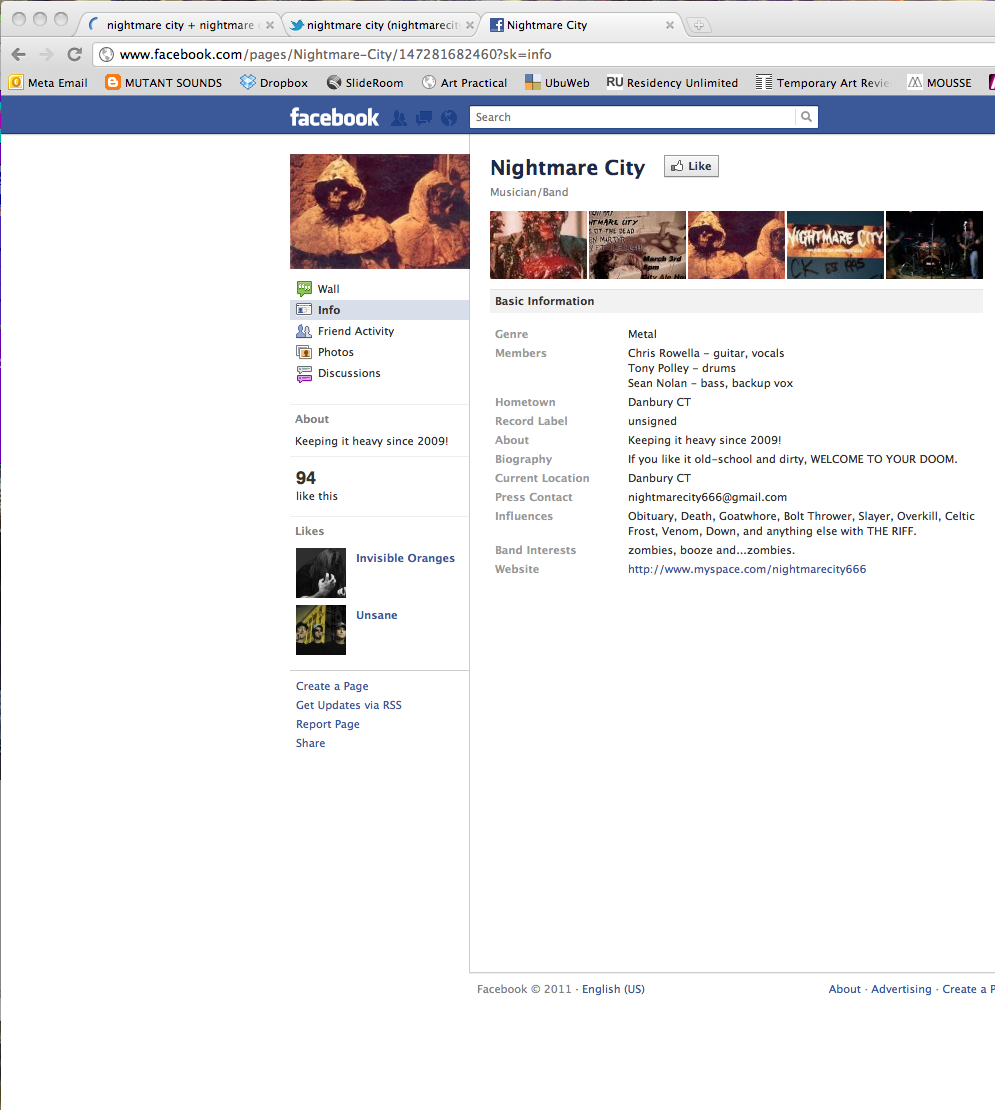Screen dimensions: 995x1110
Task: Click the footer About link
Action: pyautogui.click(x=845, y=989)
